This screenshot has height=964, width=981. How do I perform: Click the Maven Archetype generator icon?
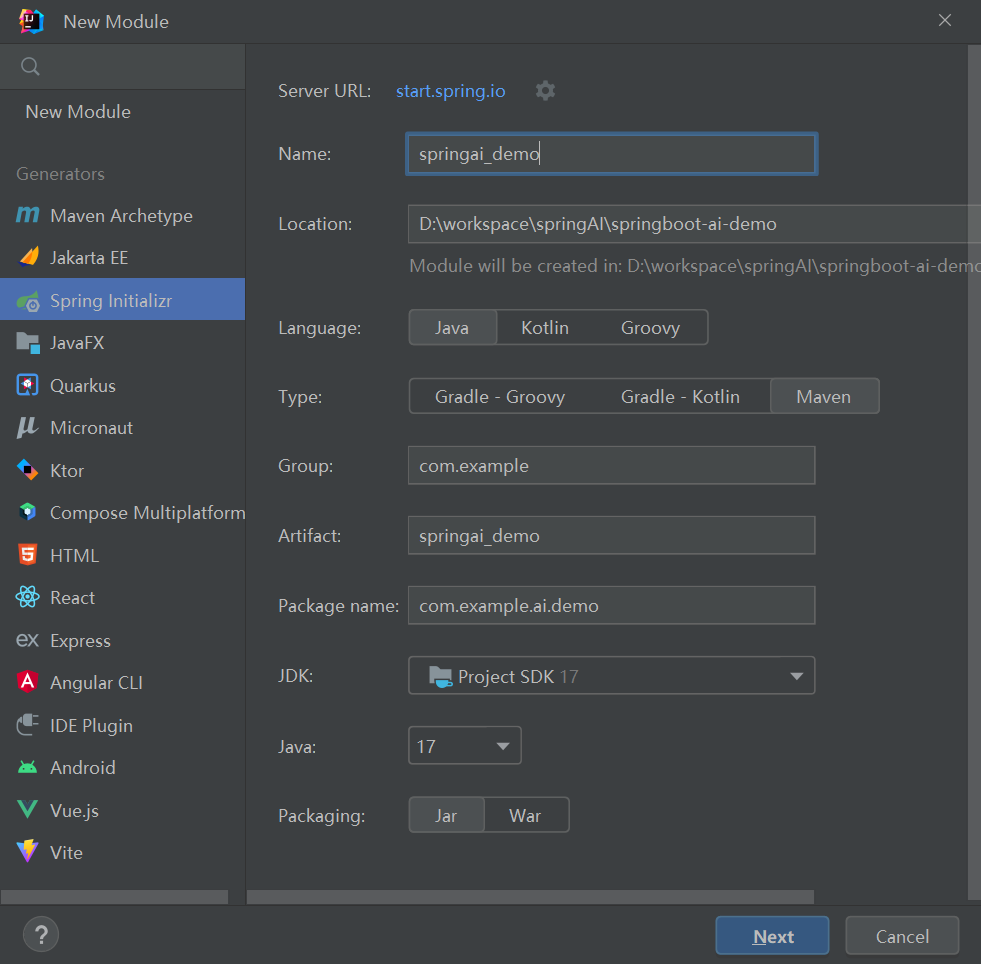pos(28,216)
